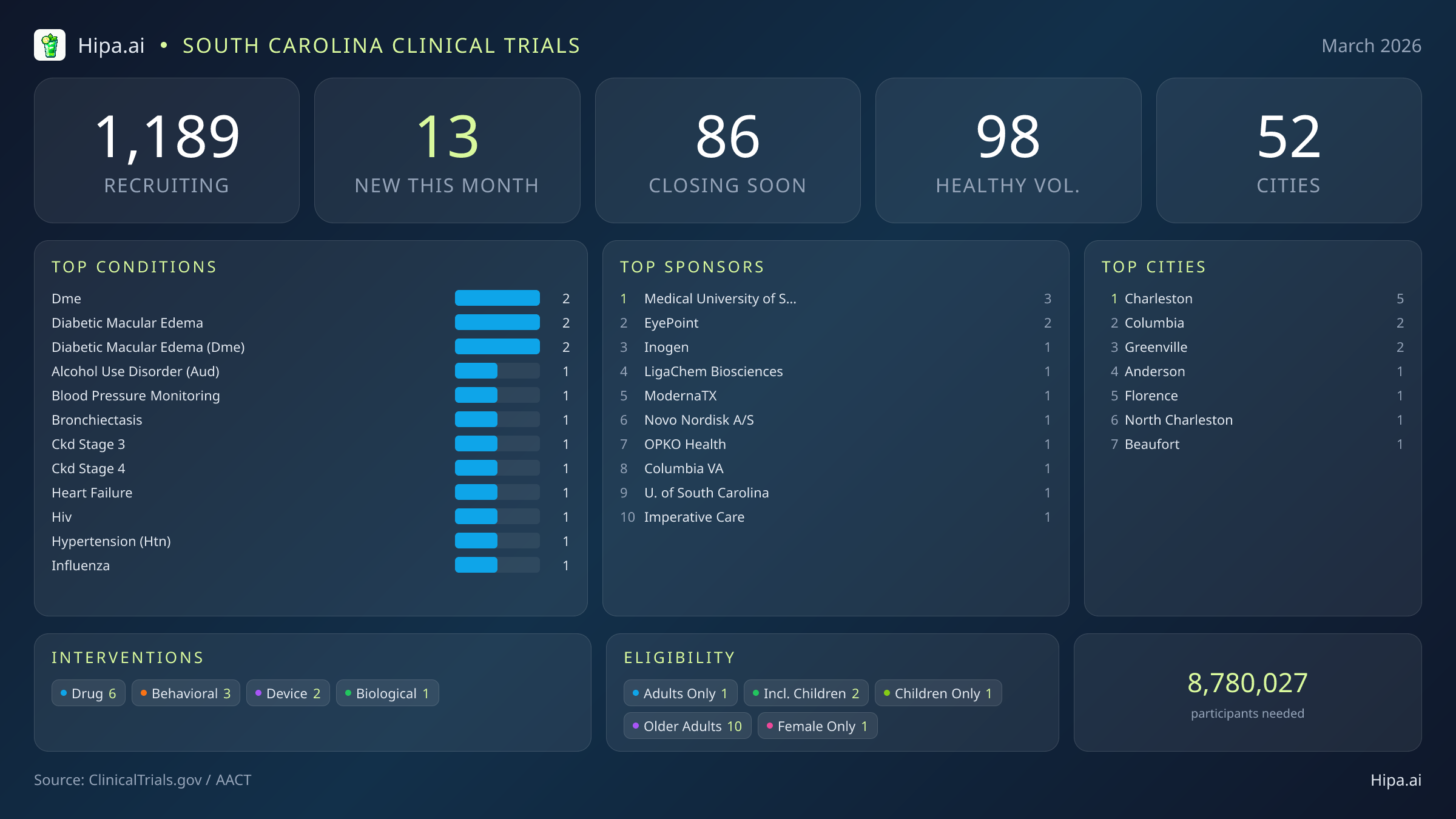Switch to the TOP SPONSORS section
The width and height of the screenshot is (1456, 819).
coord(692,267)
